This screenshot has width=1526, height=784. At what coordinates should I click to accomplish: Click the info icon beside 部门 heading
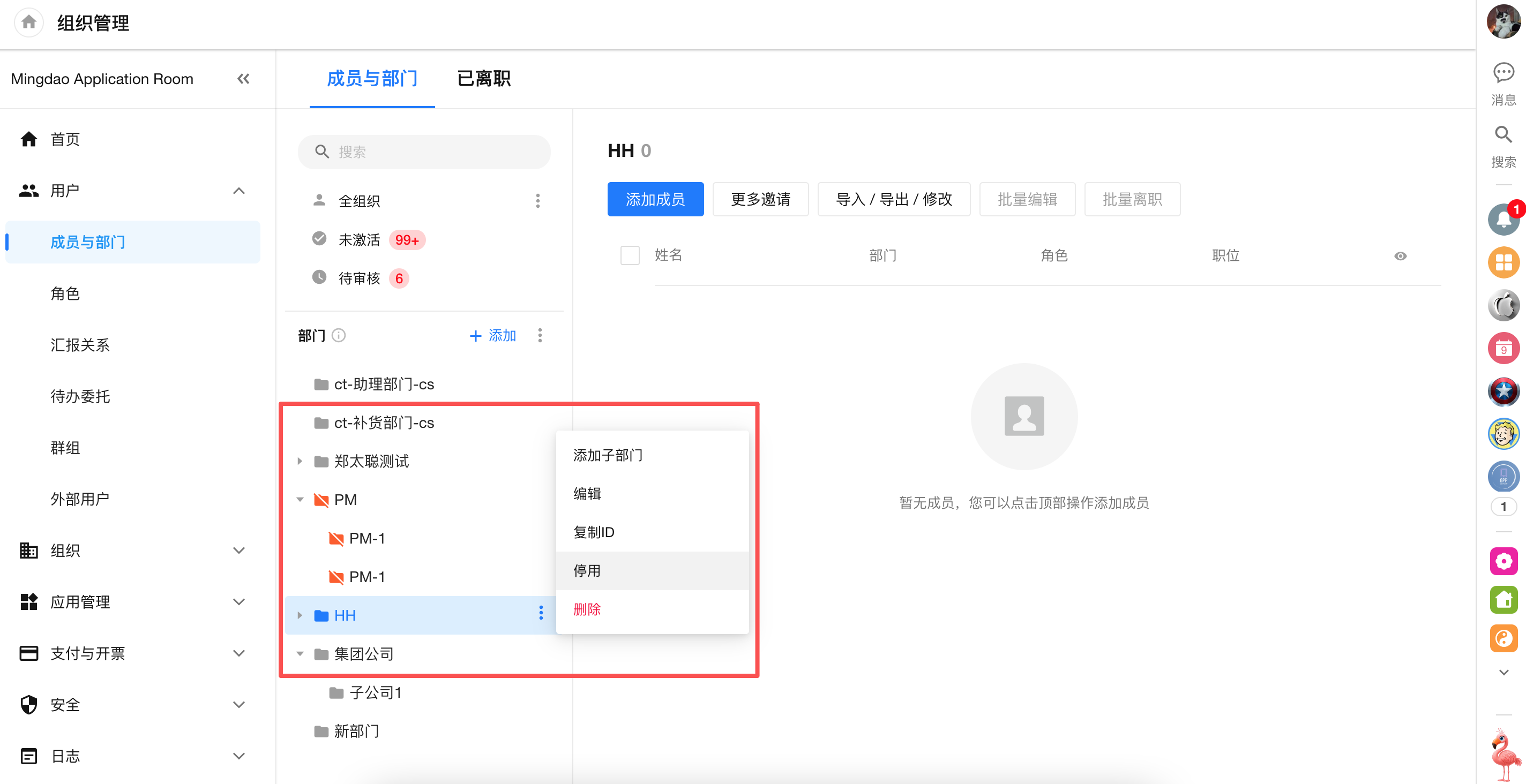(x=339, y=336)
